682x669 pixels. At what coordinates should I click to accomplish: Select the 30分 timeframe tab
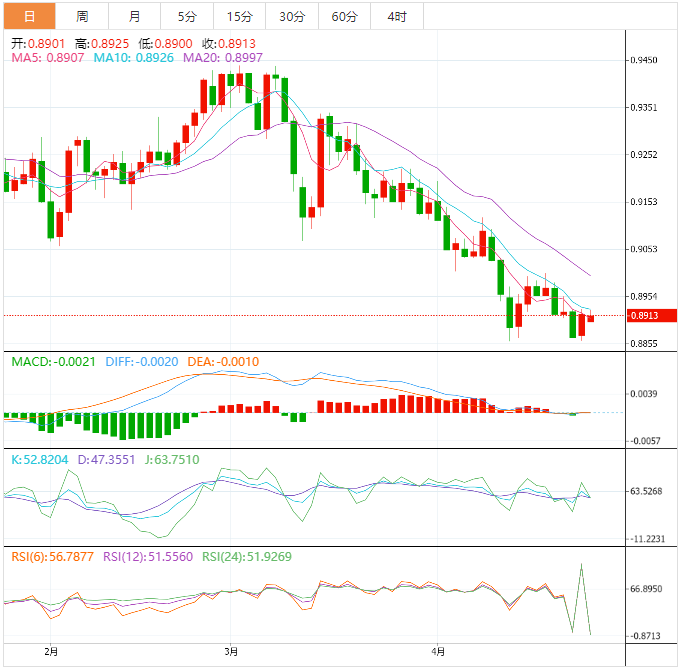tap(292, 17)
